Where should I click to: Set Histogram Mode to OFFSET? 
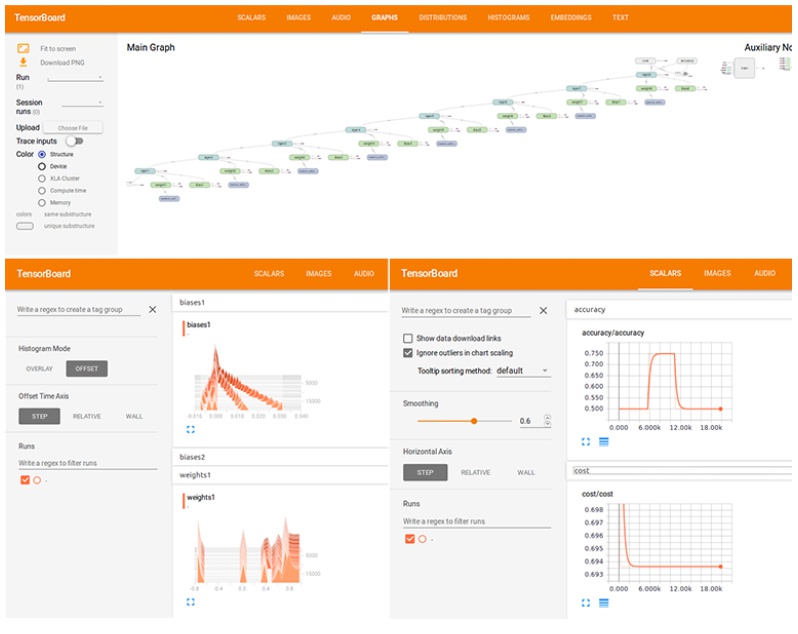coord(87,368)
